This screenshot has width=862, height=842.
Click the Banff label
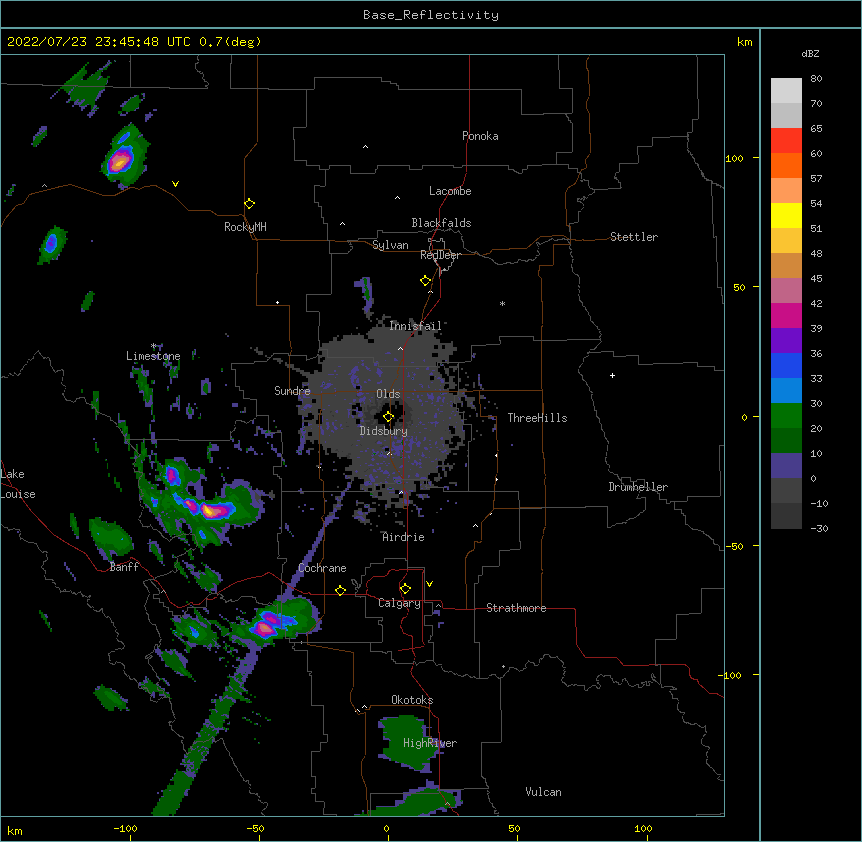pos(124,567)
